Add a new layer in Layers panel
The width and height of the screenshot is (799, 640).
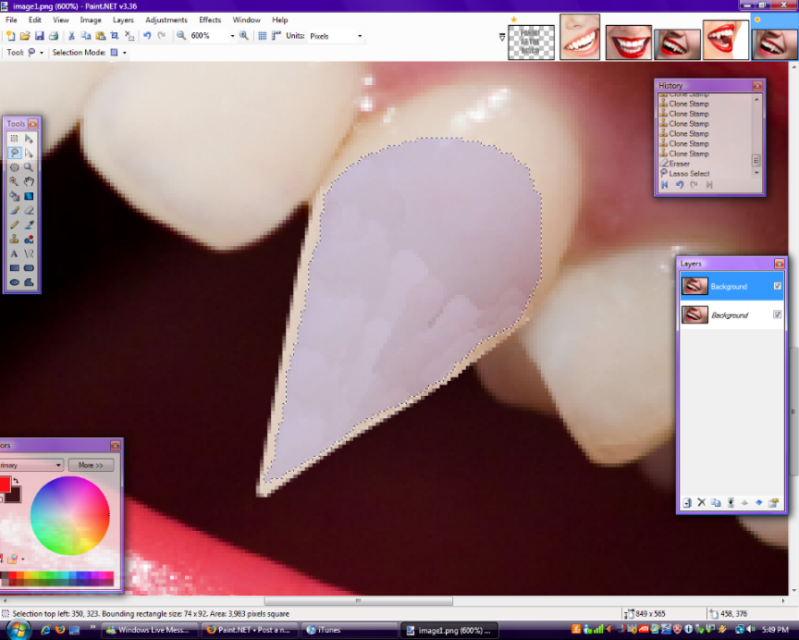[x=687, y=503]
